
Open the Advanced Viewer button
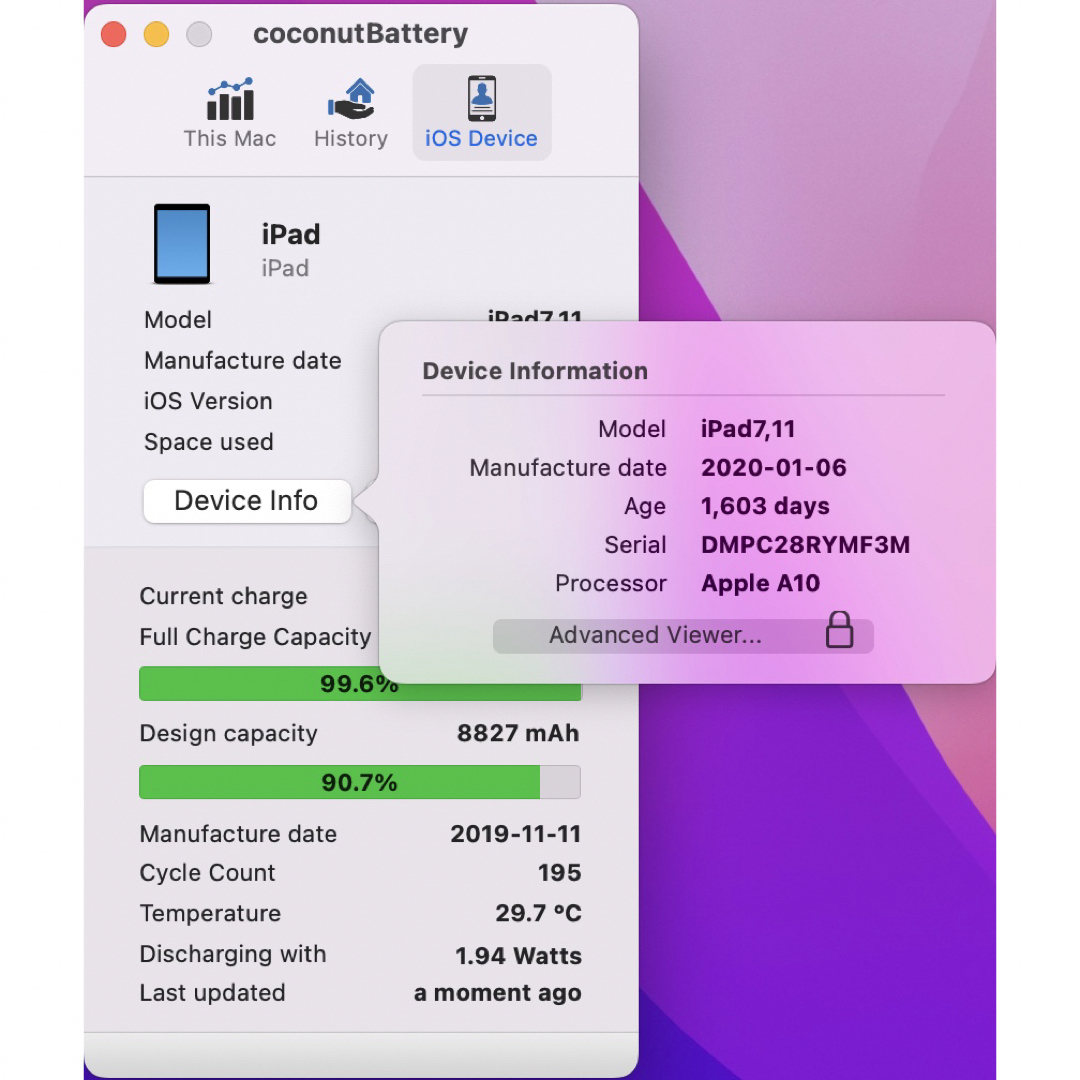coord(683,634)
